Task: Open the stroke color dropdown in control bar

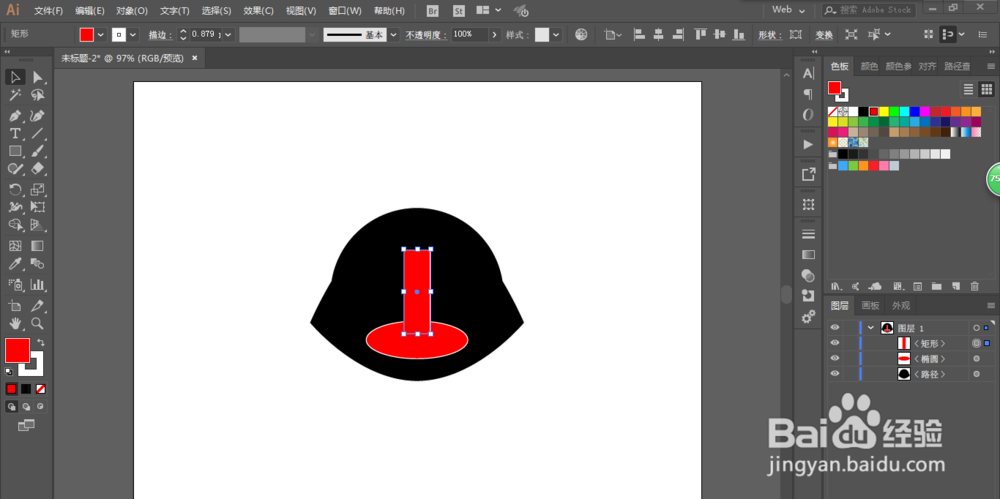Action: coord(133,34)
